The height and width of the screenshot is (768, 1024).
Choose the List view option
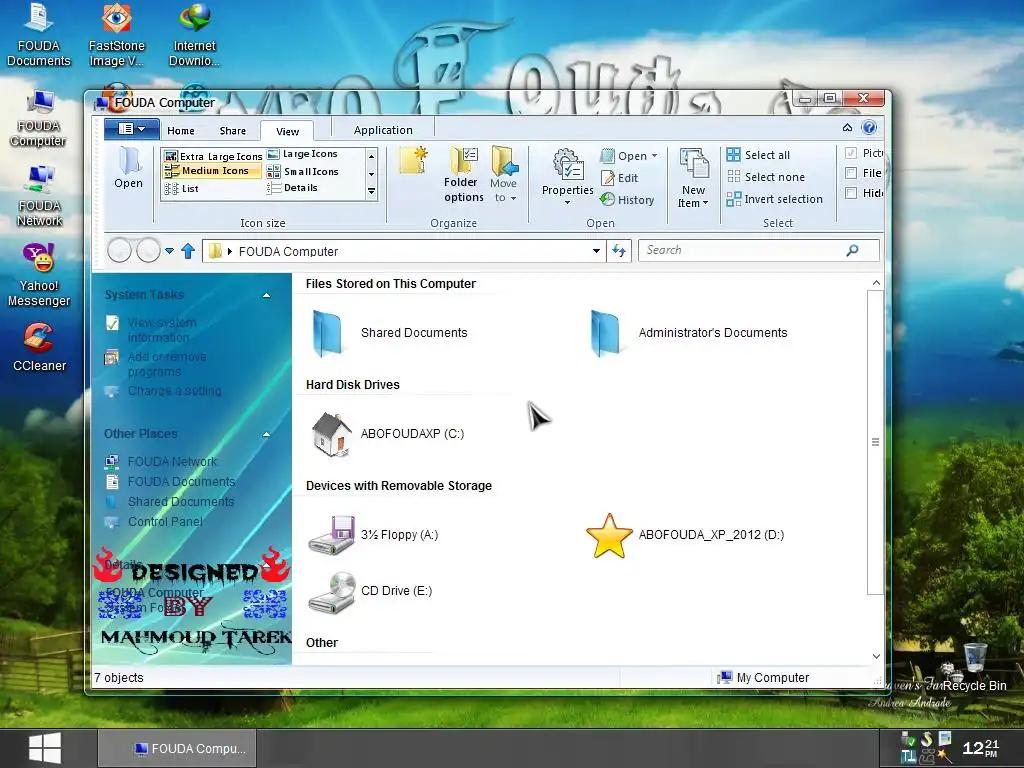[182, 189]
